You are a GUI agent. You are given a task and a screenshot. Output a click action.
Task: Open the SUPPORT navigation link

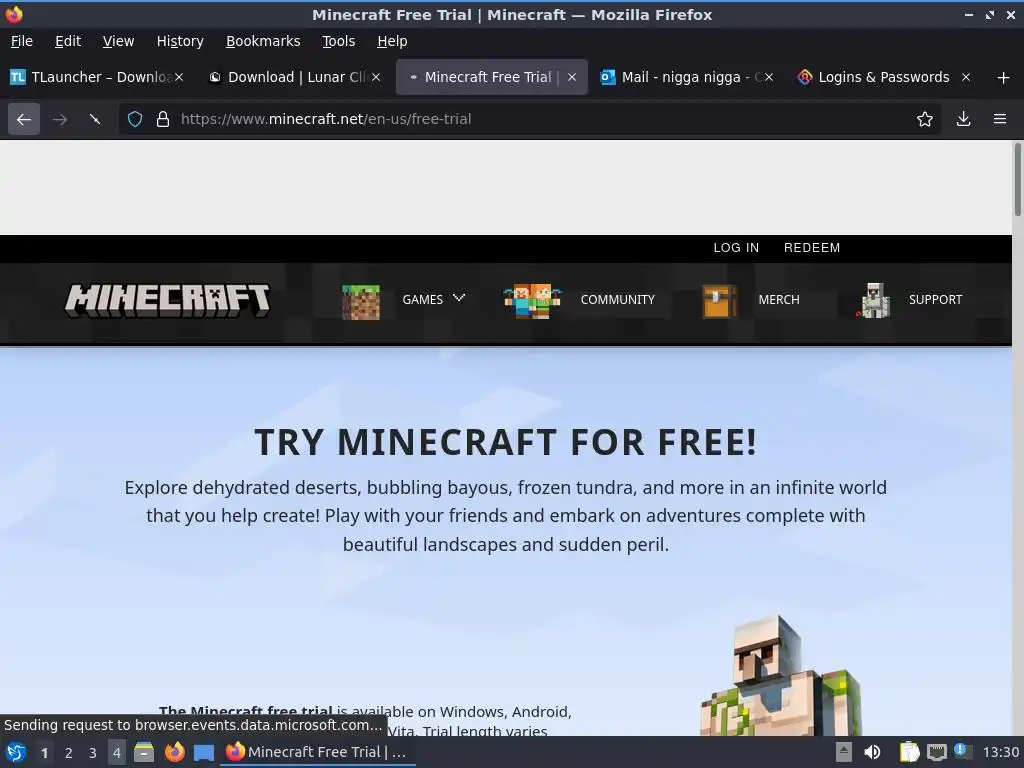tap(935, 300)
